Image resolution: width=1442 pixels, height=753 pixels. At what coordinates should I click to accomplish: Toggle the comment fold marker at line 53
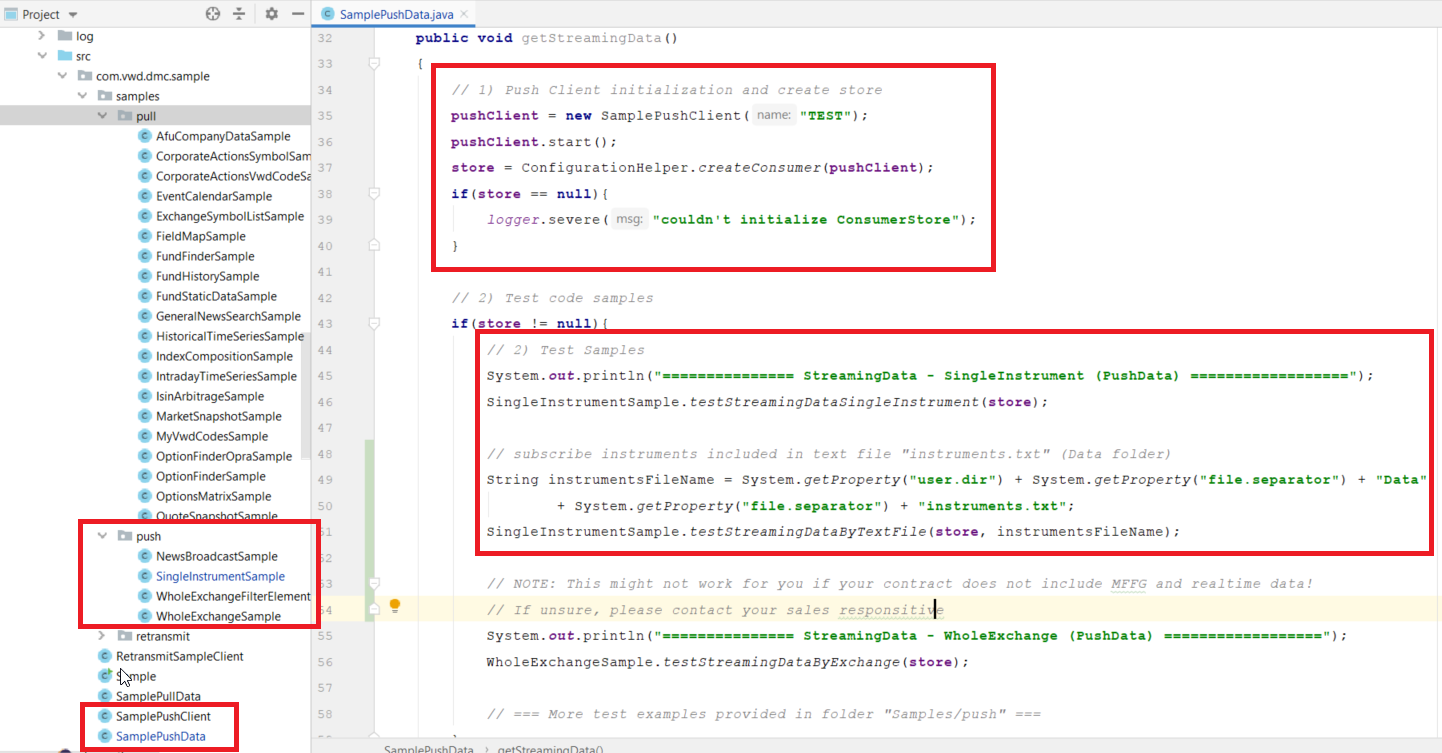[x=374, y=583]
